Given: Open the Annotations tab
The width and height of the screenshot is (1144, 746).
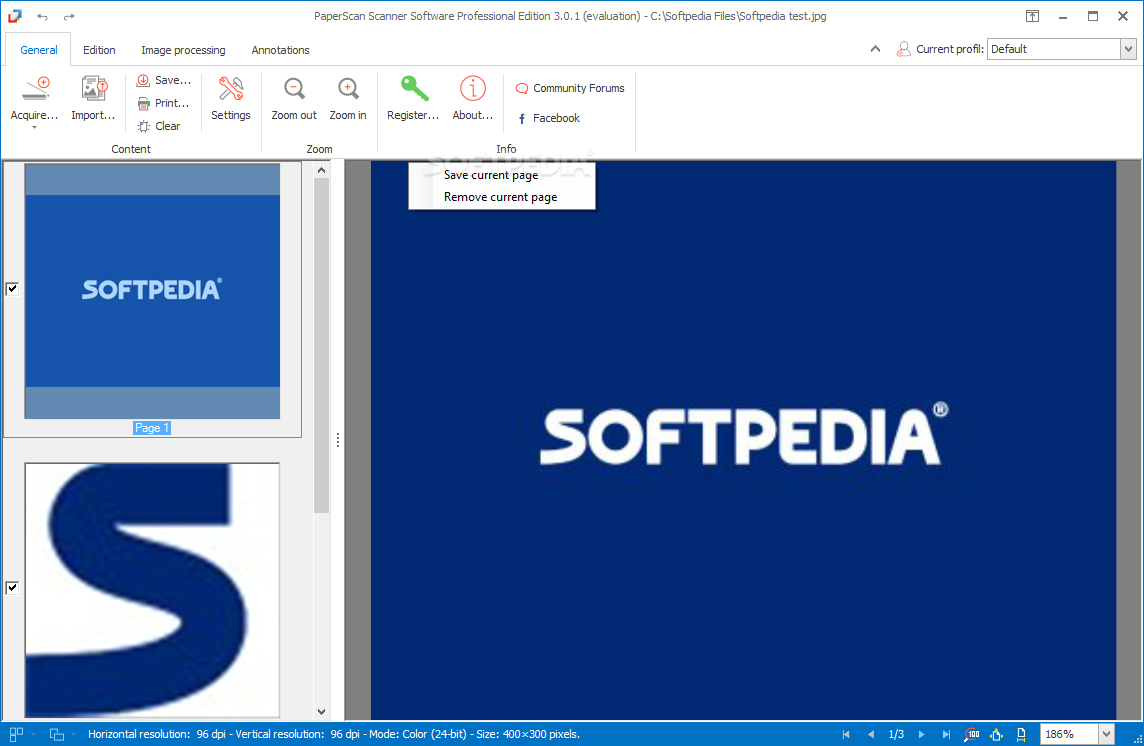Looking at the screenshot, I should click(280, 50).
